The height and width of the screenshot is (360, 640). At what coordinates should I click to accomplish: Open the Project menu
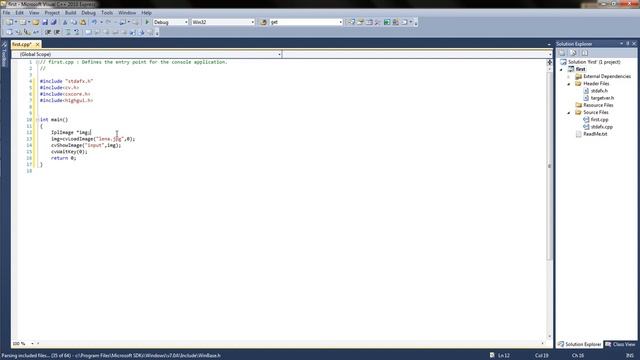pos(52,13)
